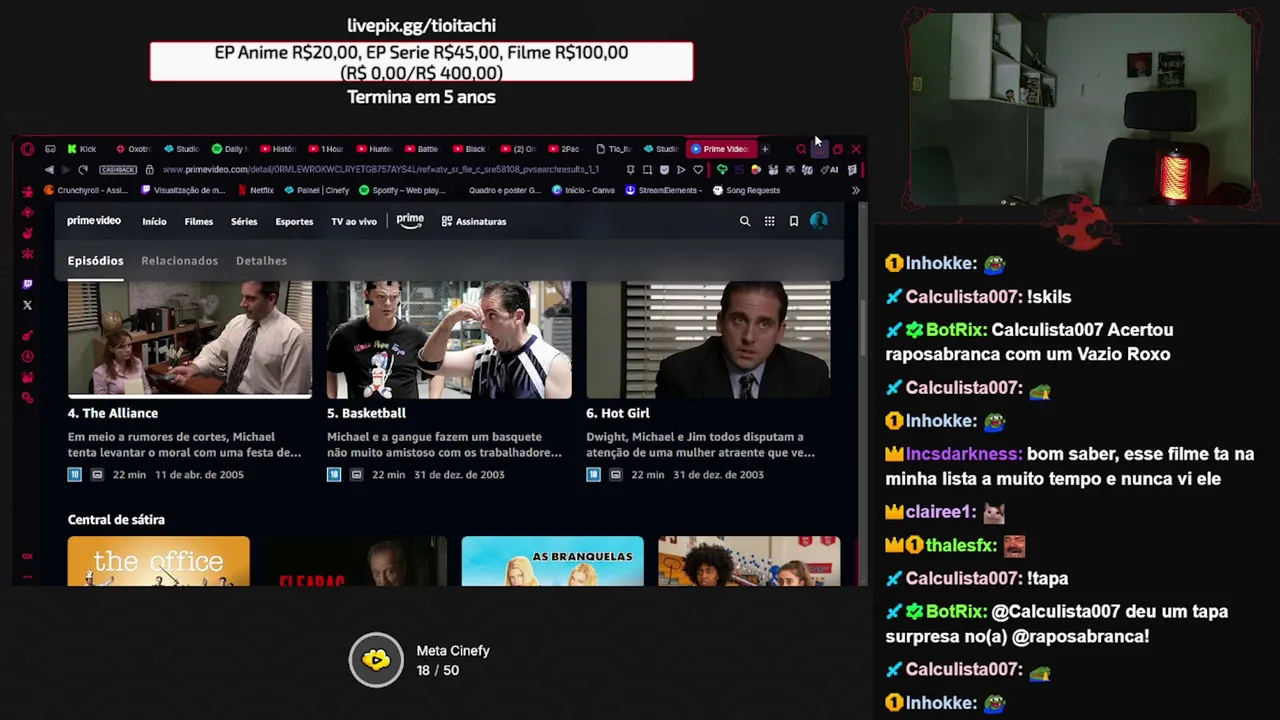Open Twitch in the Opera sidebar
The image size is (1280, 720).
pyautogui.click(x=27, y=284)
